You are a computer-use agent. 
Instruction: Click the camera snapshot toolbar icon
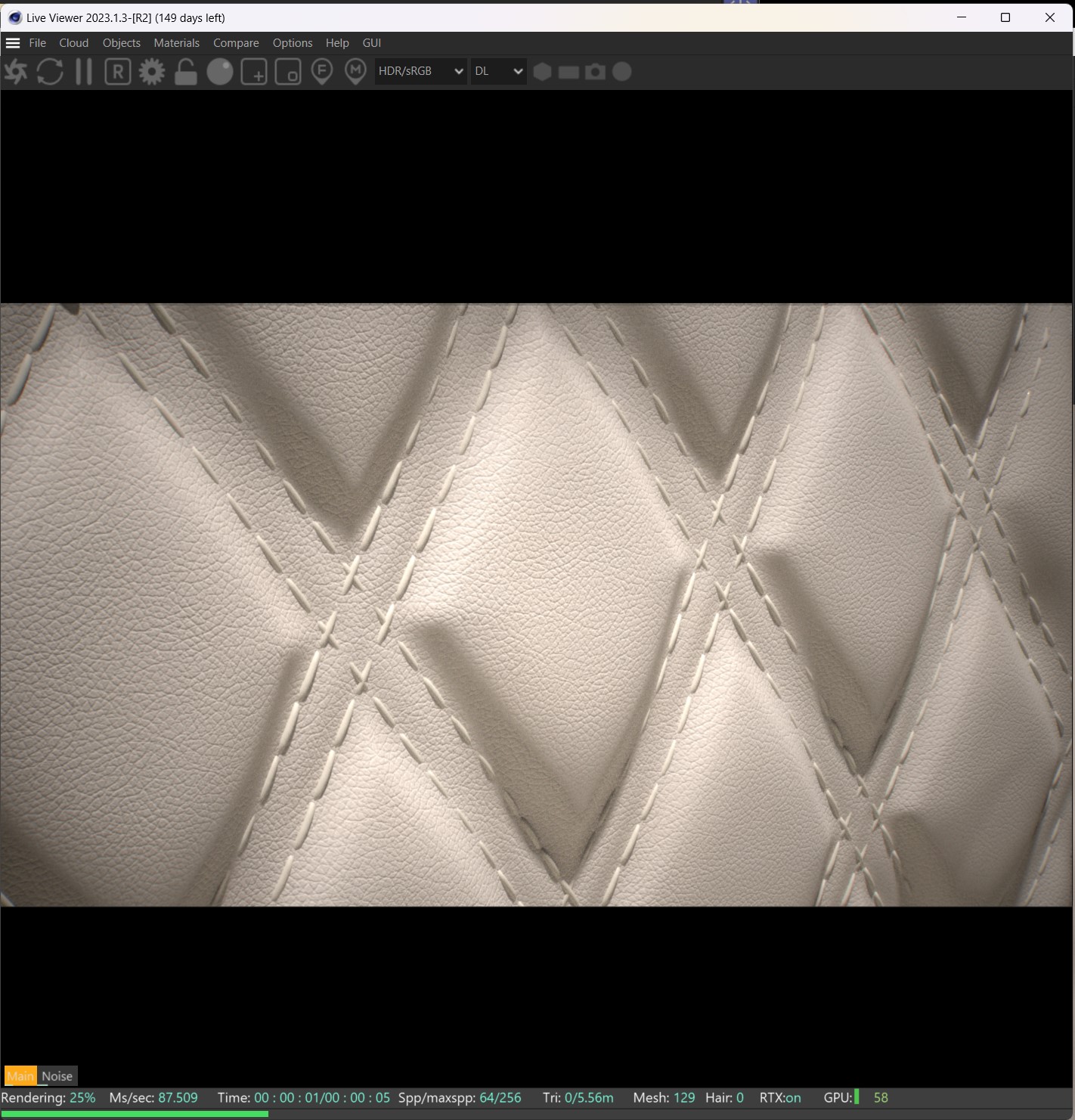(596, 72)
